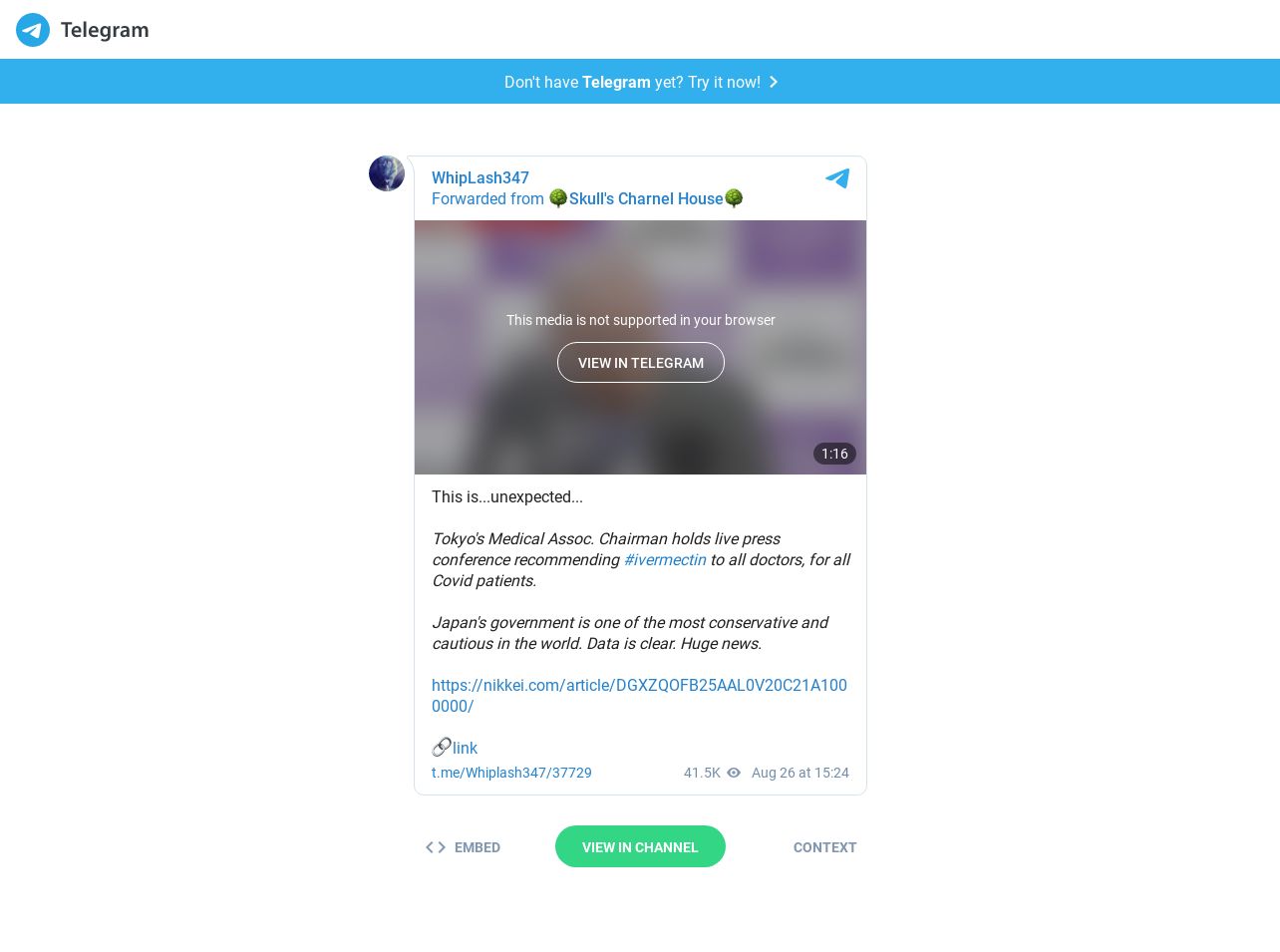Viewport: 1280px width, 952px height.
Task: Click the eye views icon beside 41.5K
Action: pos(734,773)
